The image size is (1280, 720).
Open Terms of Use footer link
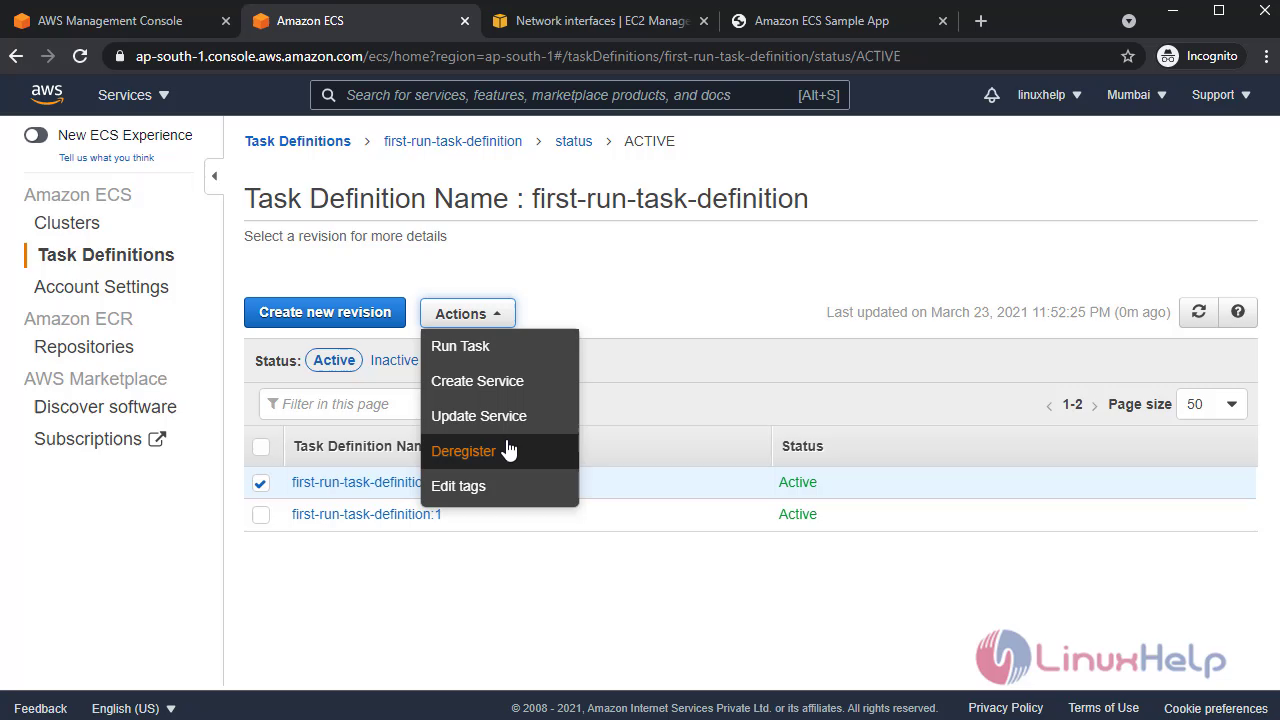coord(1103,708)
